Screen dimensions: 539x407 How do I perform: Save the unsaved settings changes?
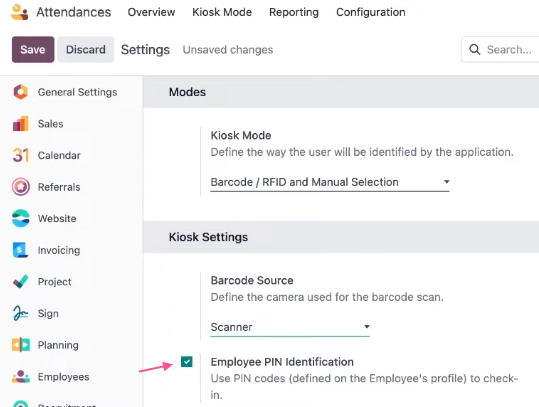click(x=33, y=50)
